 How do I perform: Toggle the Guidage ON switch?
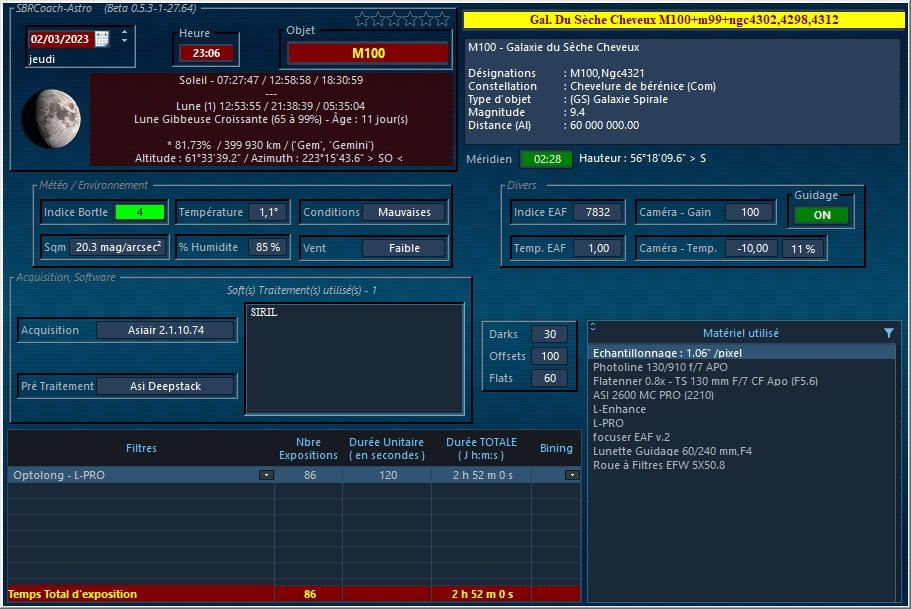click(822, 215)
